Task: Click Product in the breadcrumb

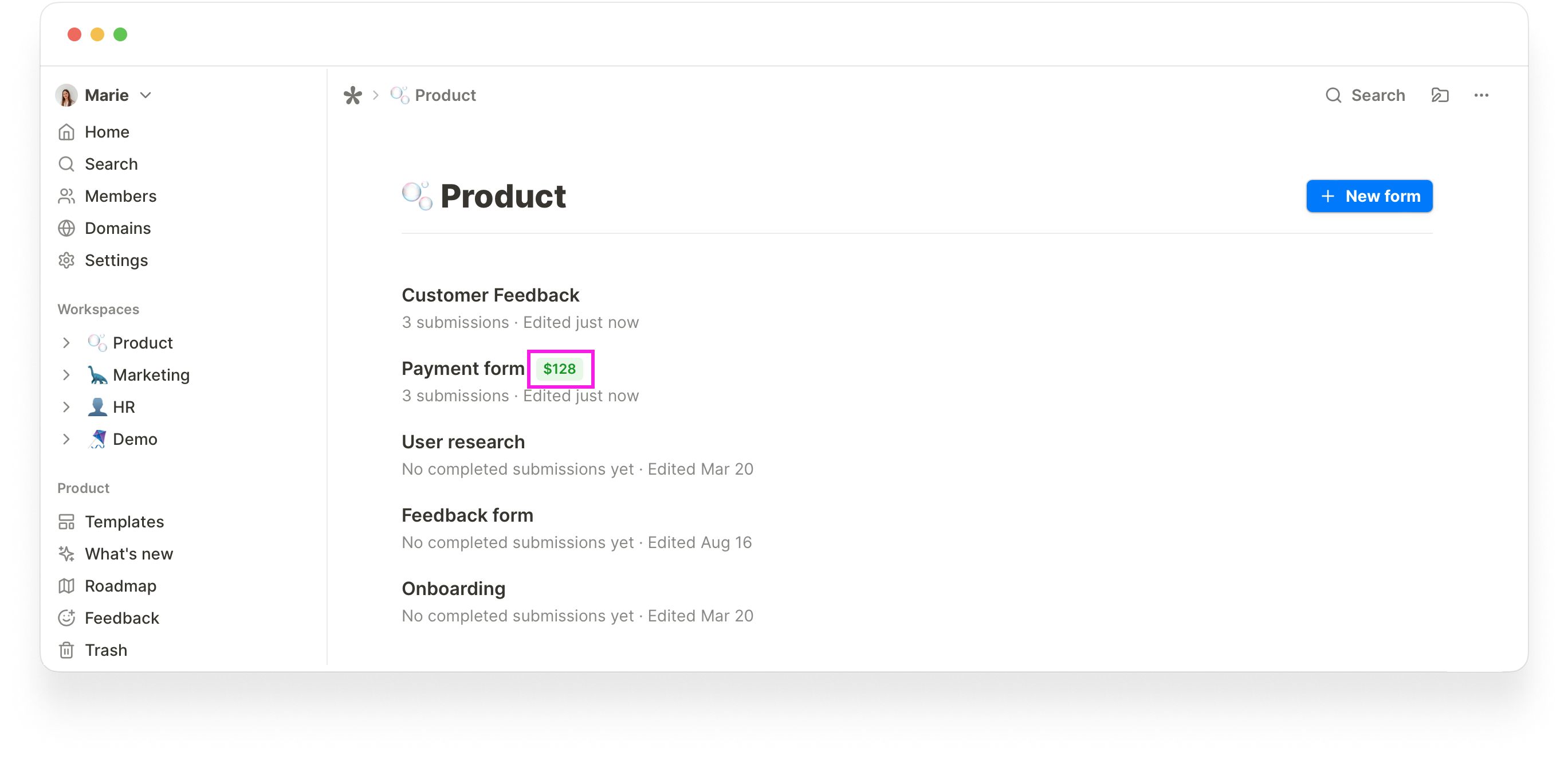Action: coord(445,96)
